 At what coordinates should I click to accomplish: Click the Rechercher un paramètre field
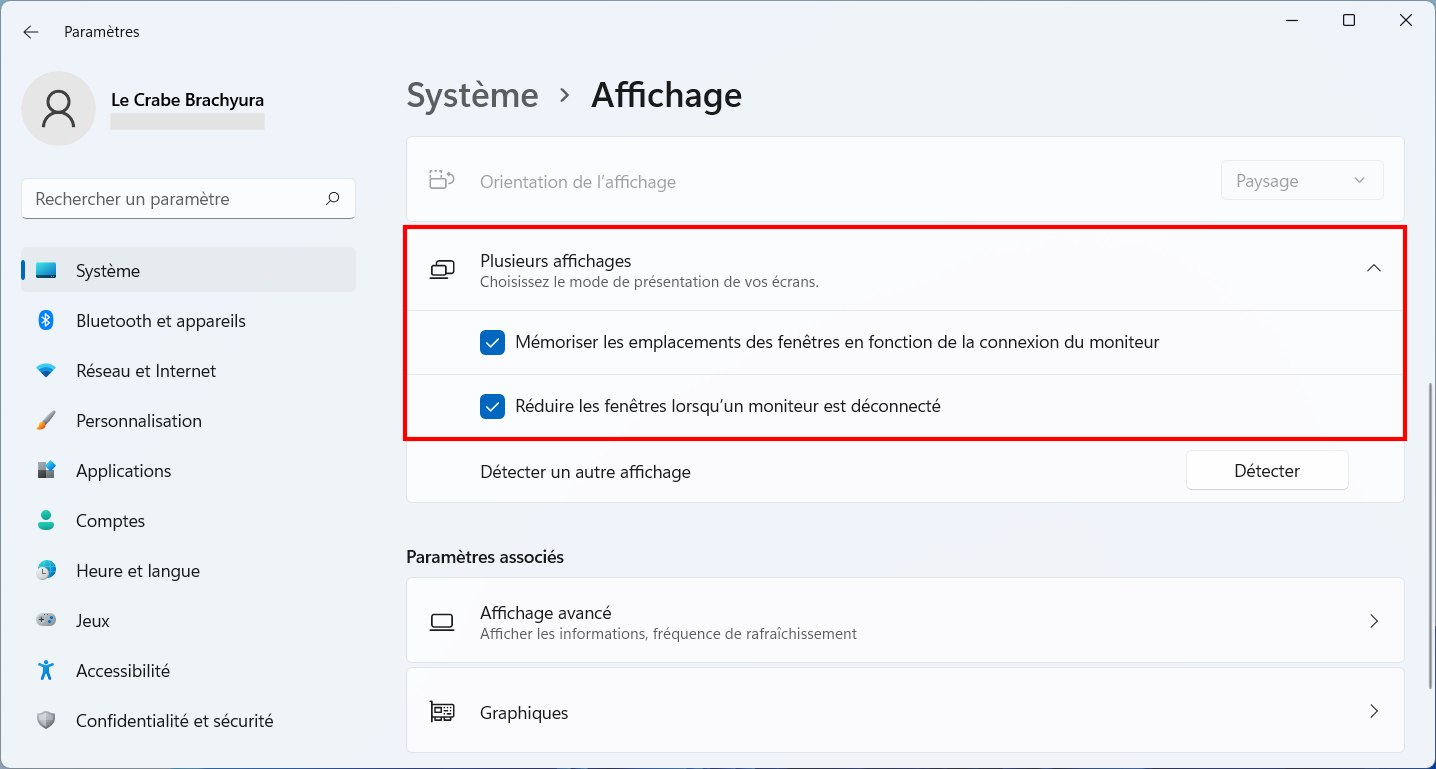click(x=188, y=199)
